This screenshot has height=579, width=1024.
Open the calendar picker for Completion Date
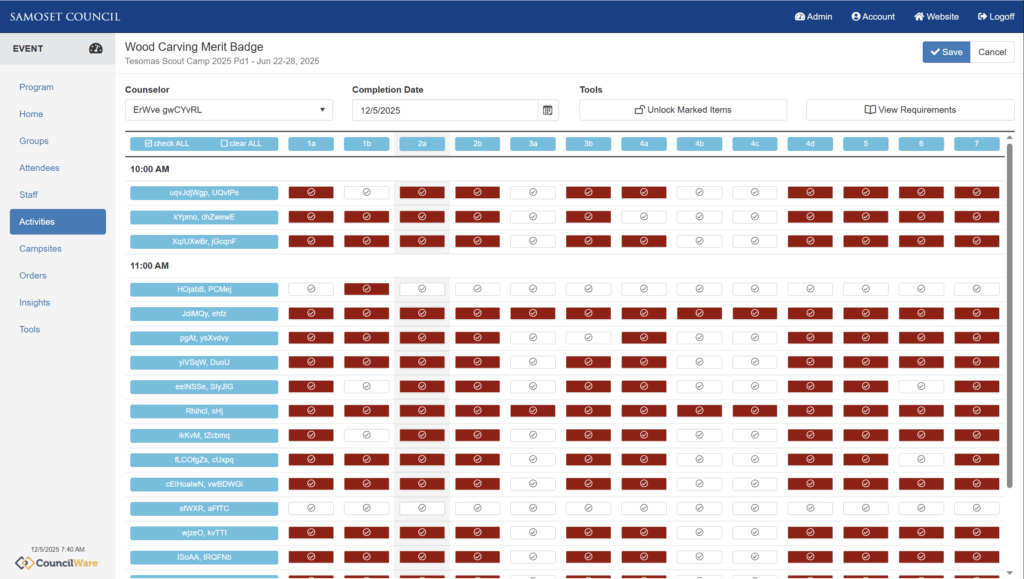pos(548,110)
